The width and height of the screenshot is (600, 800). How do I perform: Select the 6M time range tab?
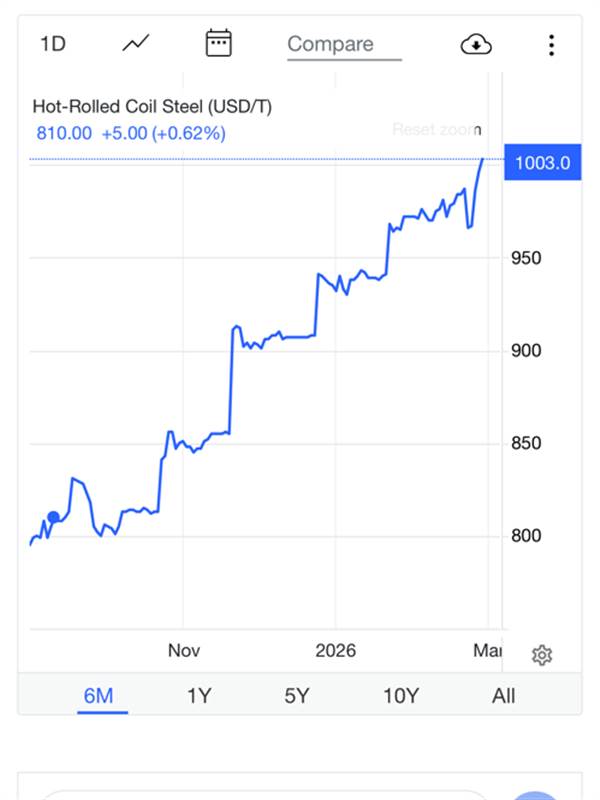(98, 696)
